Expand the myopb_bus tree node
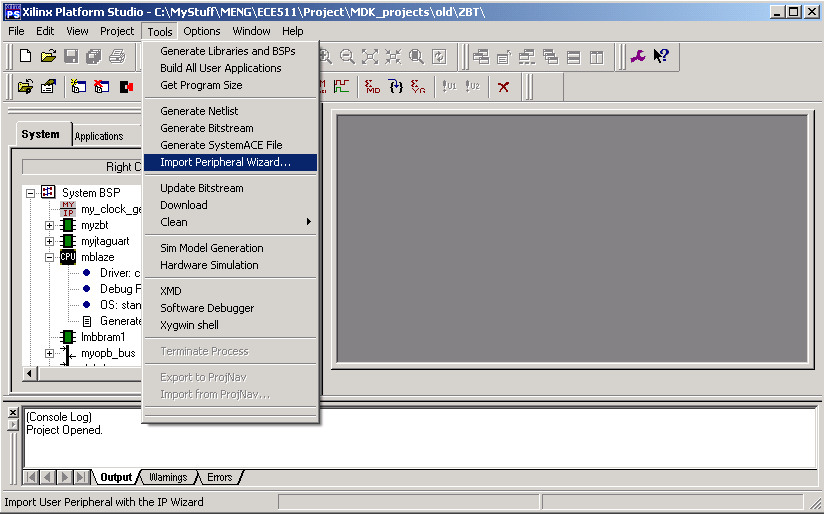824x514 pixels. (x=50, y=353)
